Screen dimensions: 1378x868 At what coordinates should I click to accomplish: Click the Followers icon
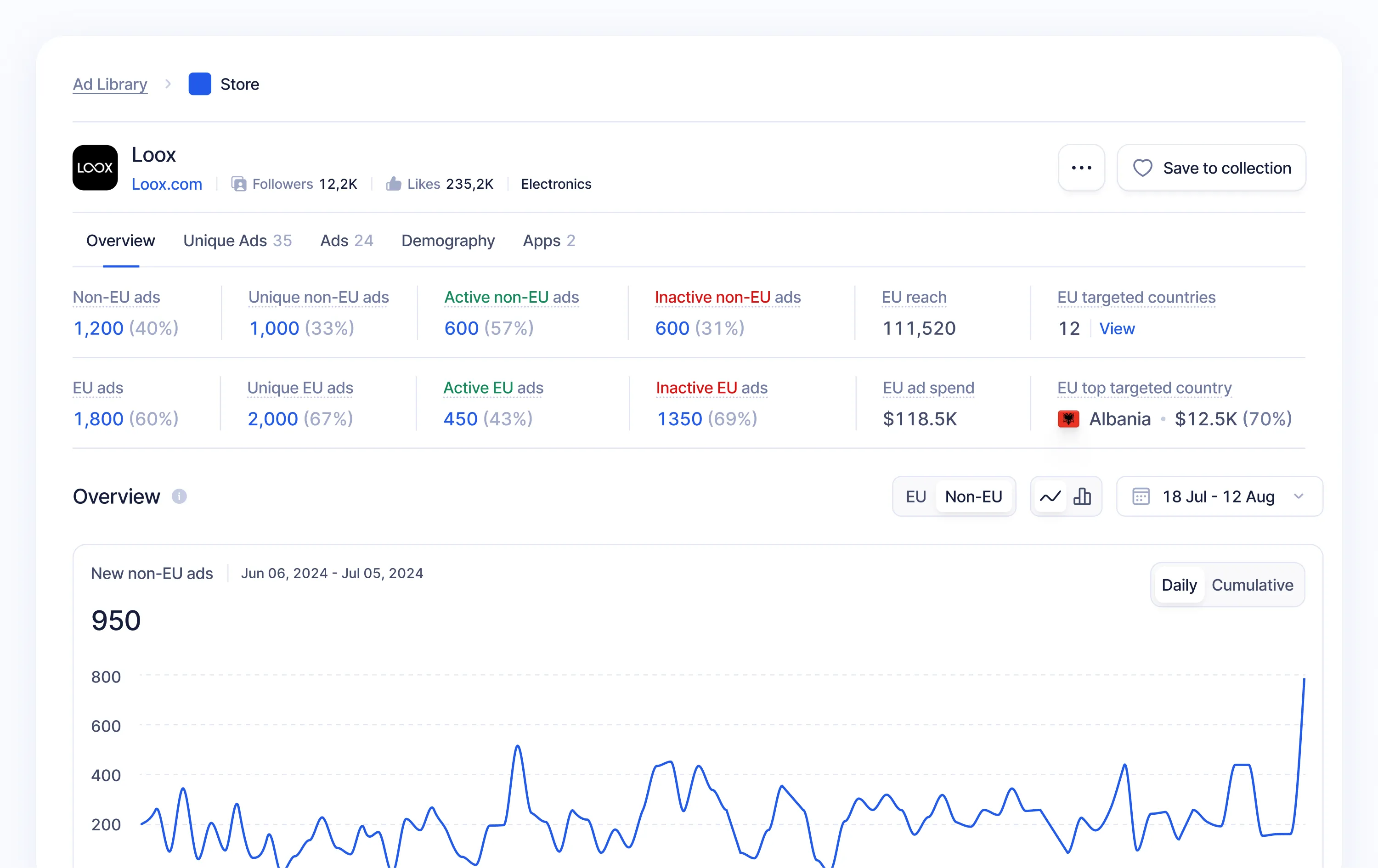pyautogui.click(x=239, y=184)
